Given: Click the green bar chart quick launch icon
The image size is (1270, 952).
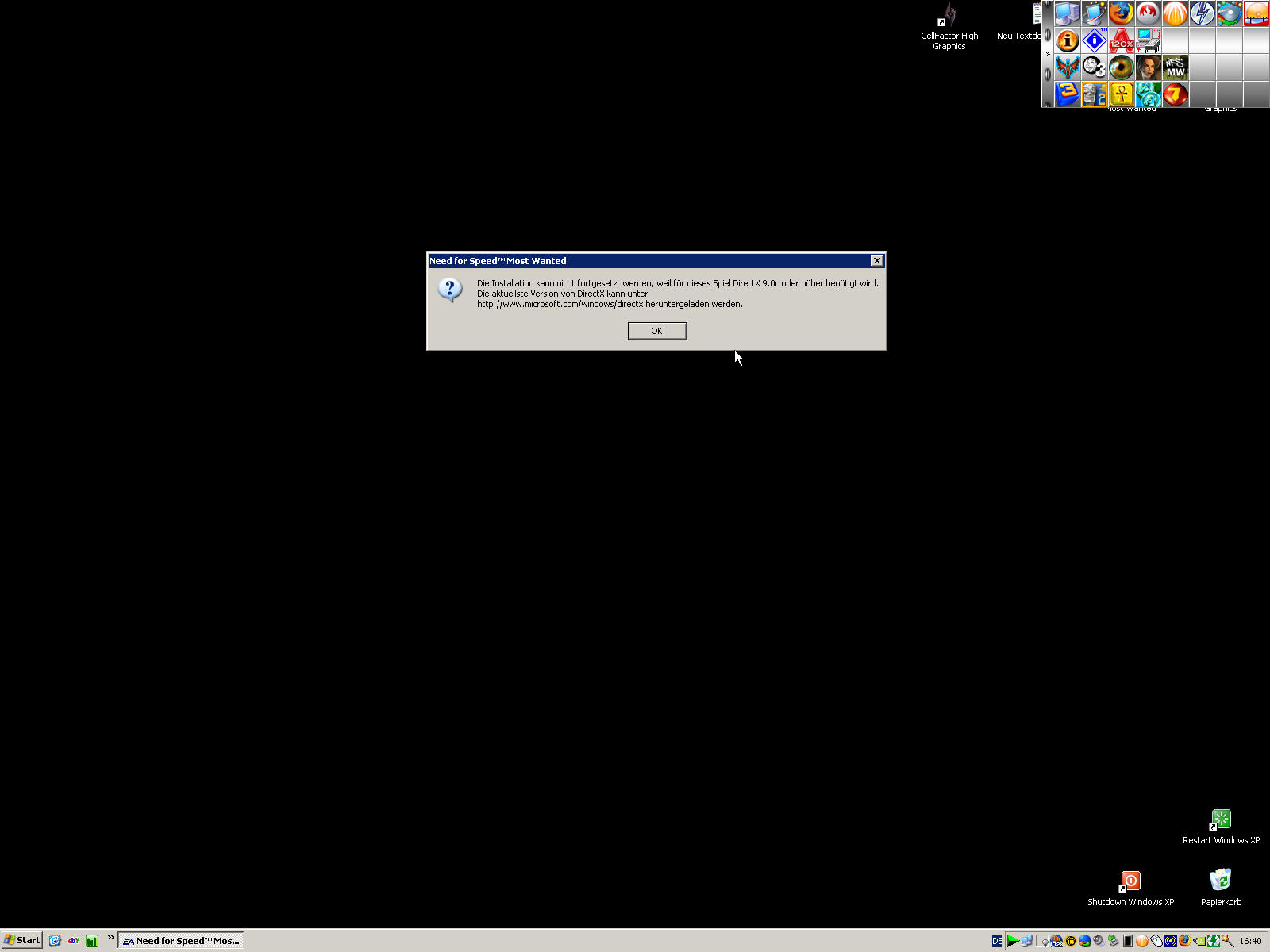Looking at the screenshot, I should [92, 941].
